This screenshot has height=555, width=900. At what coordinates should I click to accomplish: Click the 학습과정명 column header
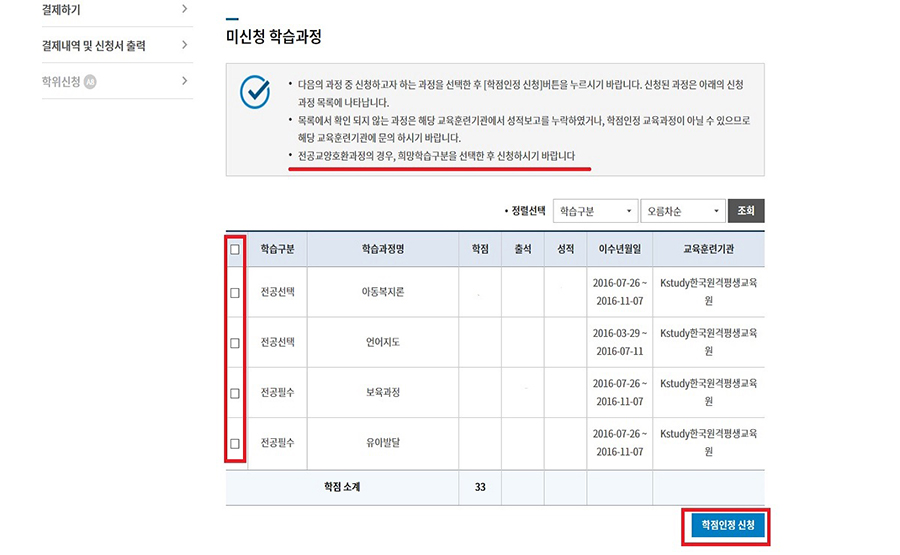pos(382,249)
